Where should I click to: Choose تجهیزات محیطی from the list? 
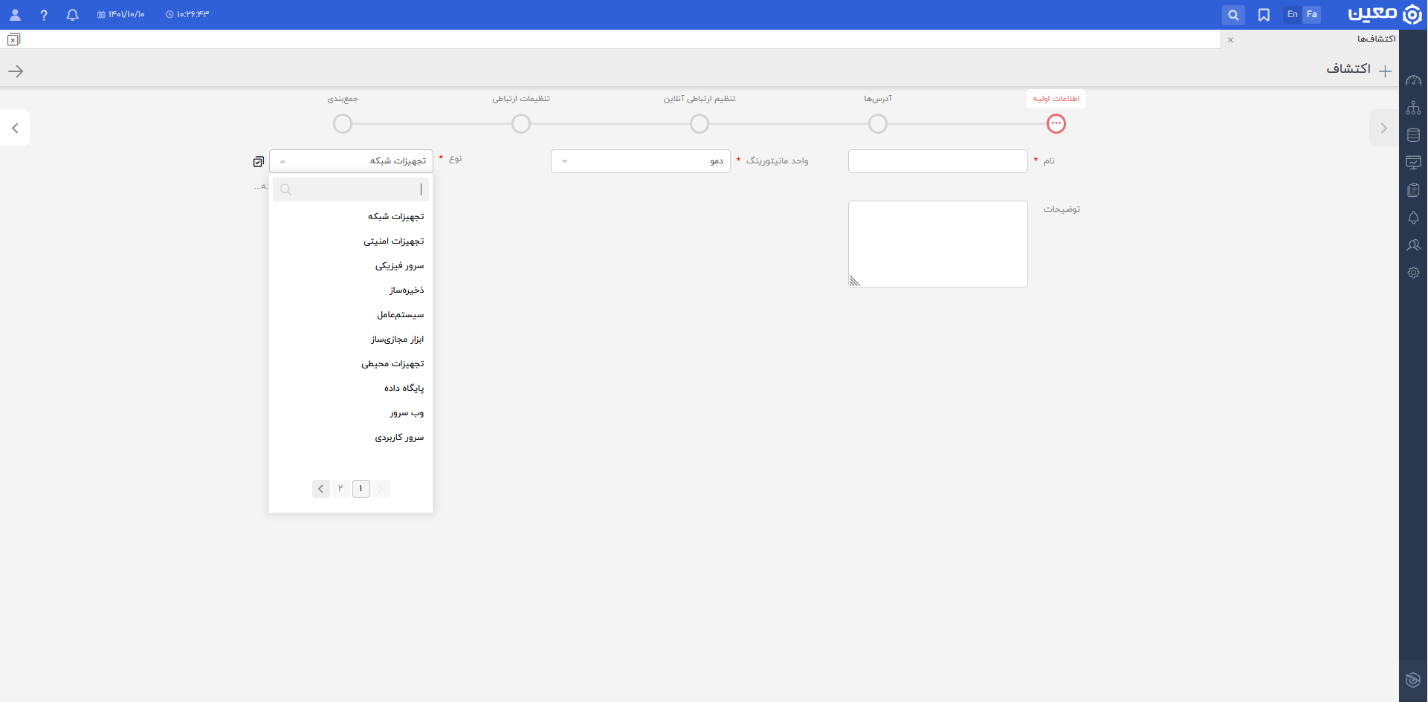pyautogui.click(x=351, y=364)
